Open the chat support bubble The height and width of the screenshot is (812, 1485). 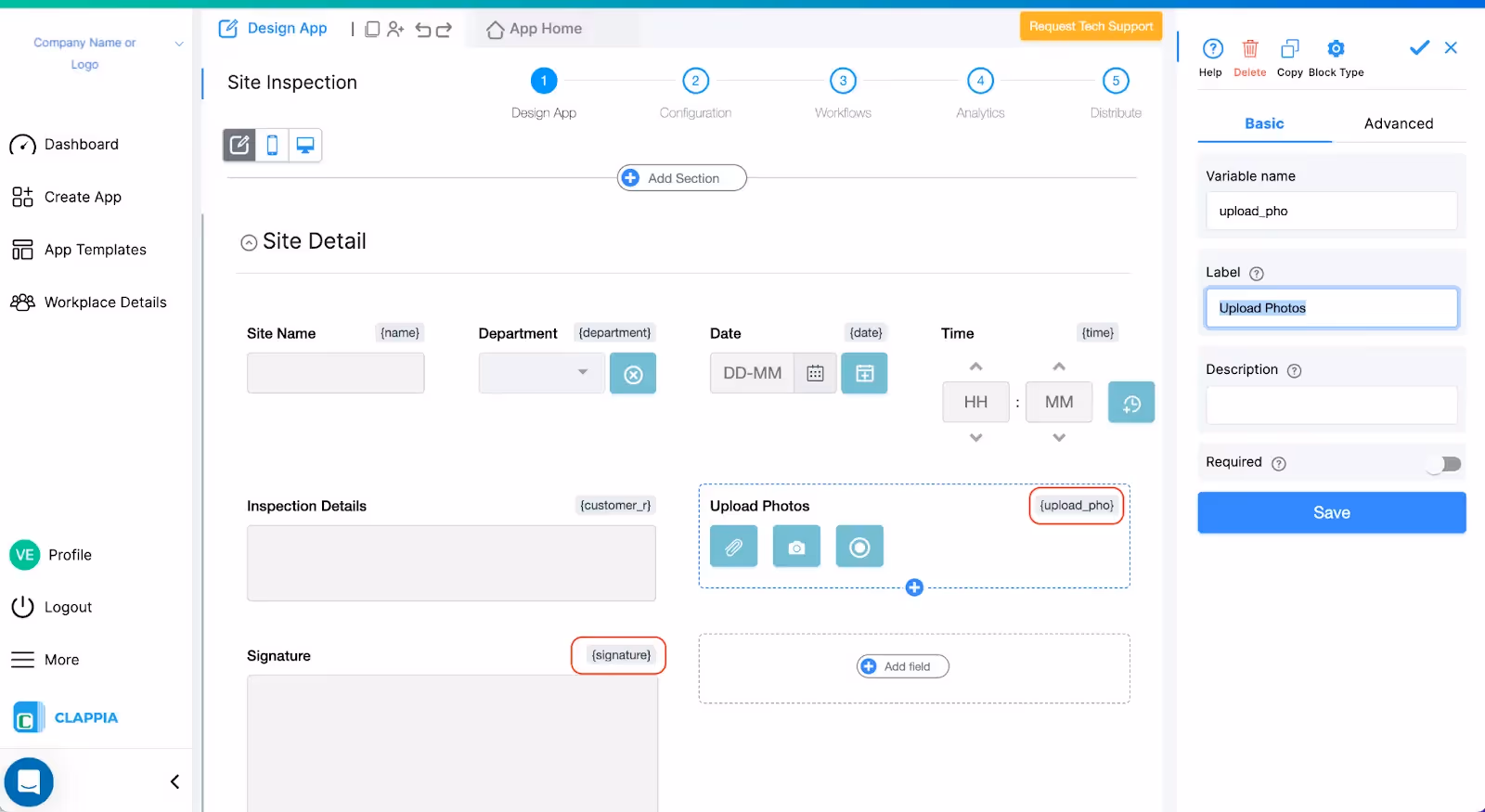click(x=29, y=782)
